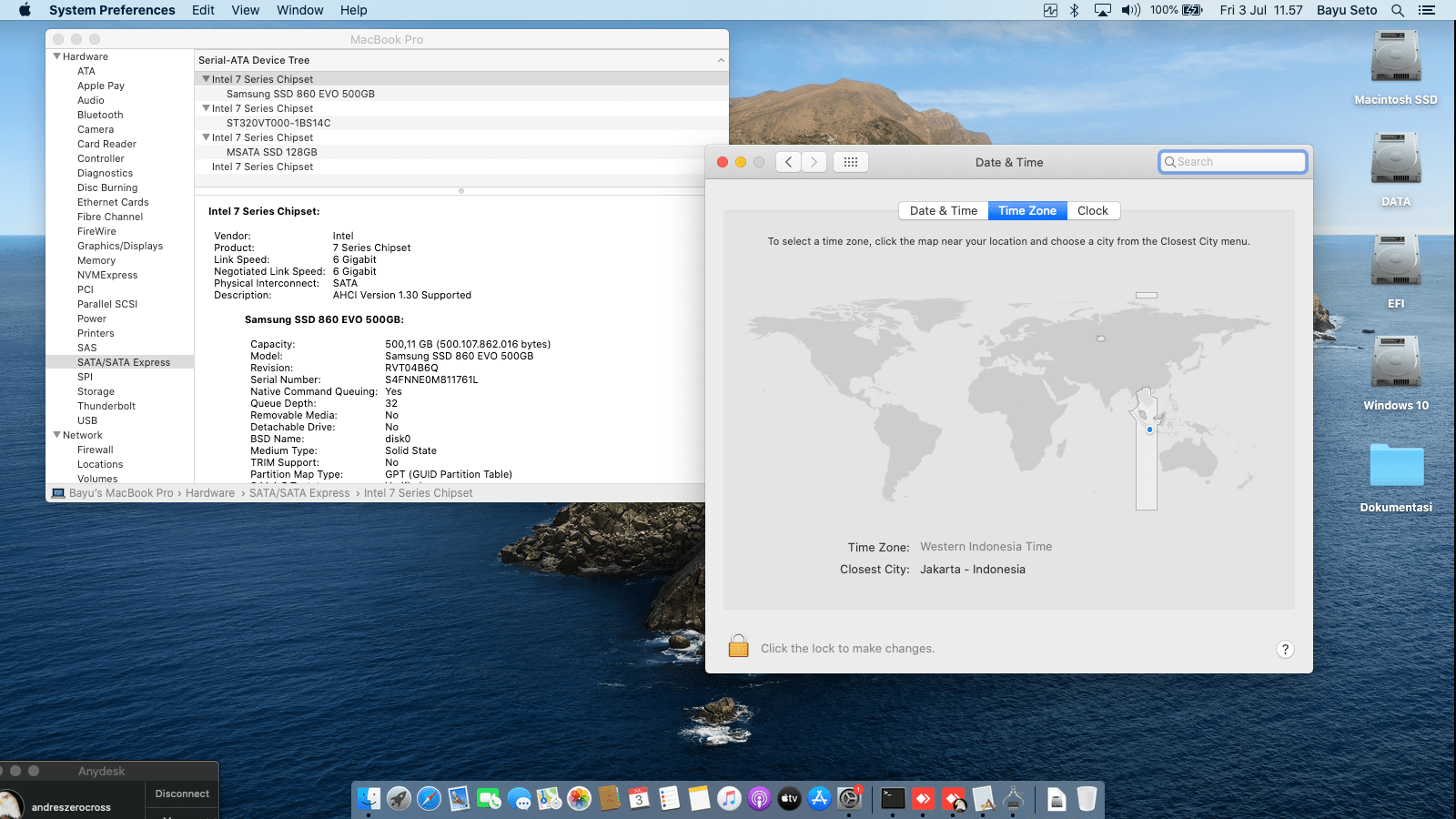Viewport: 1456px width, 819px height.
Task: Open Photos app in the Dock
Action: [579, 799]
